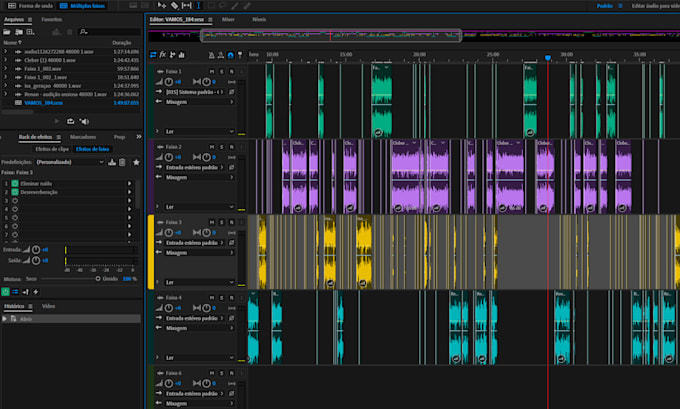The height and width of the screenshot is (409, 680).
Task: Expand the Faixa 1_002.wav file entry
Action: 5,69
